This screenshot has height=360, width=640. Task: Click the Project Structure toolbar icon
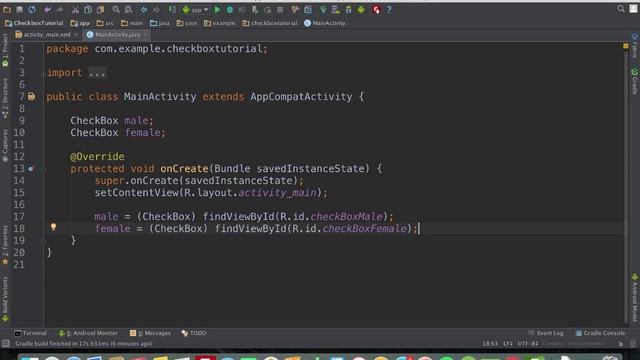[308, 9]
